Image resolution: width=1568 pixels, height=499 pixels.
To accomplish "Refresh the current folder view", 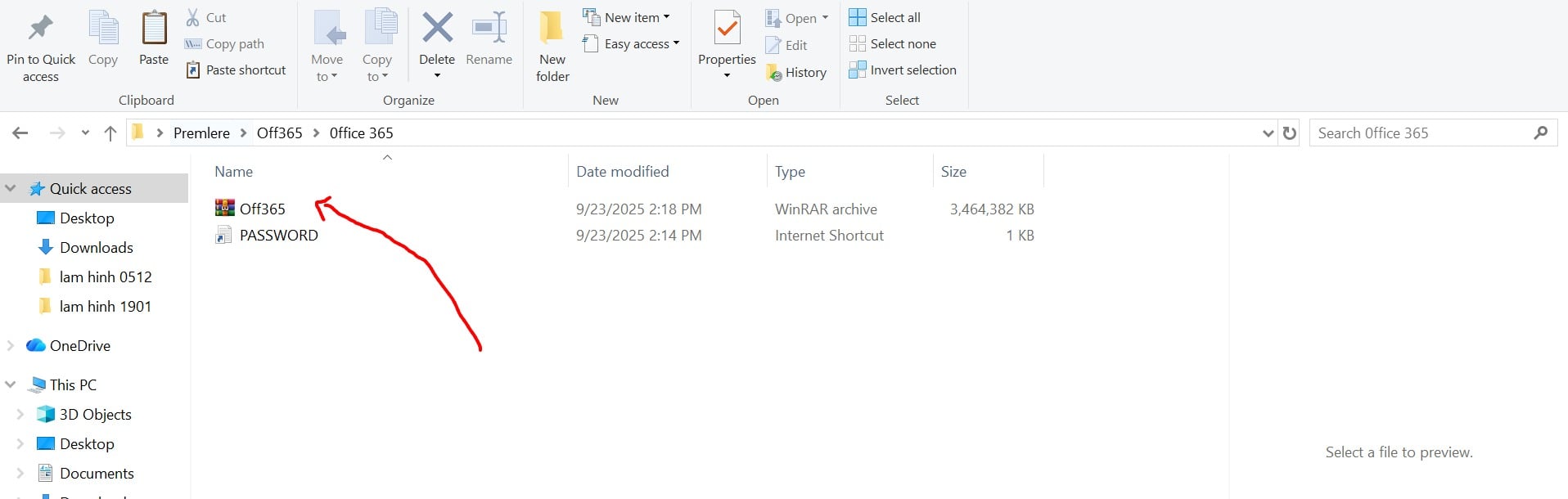I will [x=1290, y=133].
